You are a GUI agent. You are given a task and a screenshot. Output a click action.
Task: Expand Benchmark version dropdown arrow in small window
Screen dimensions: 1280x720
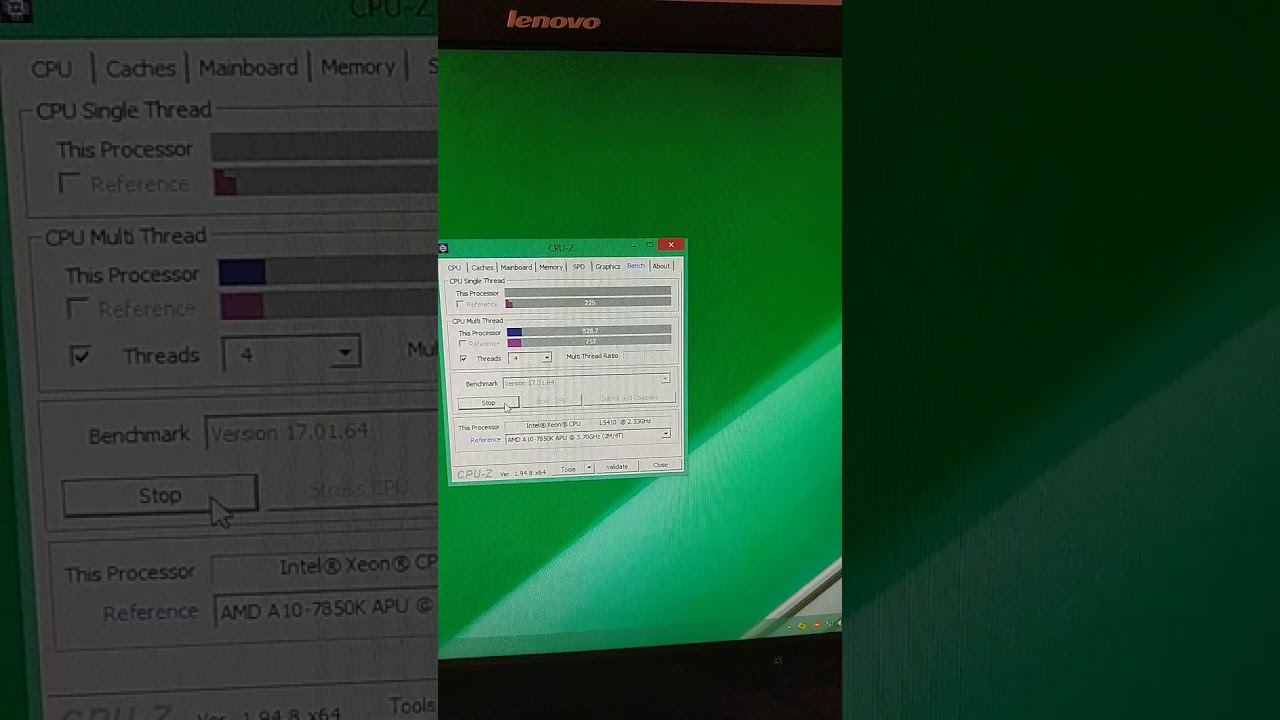tap(665, 378)
